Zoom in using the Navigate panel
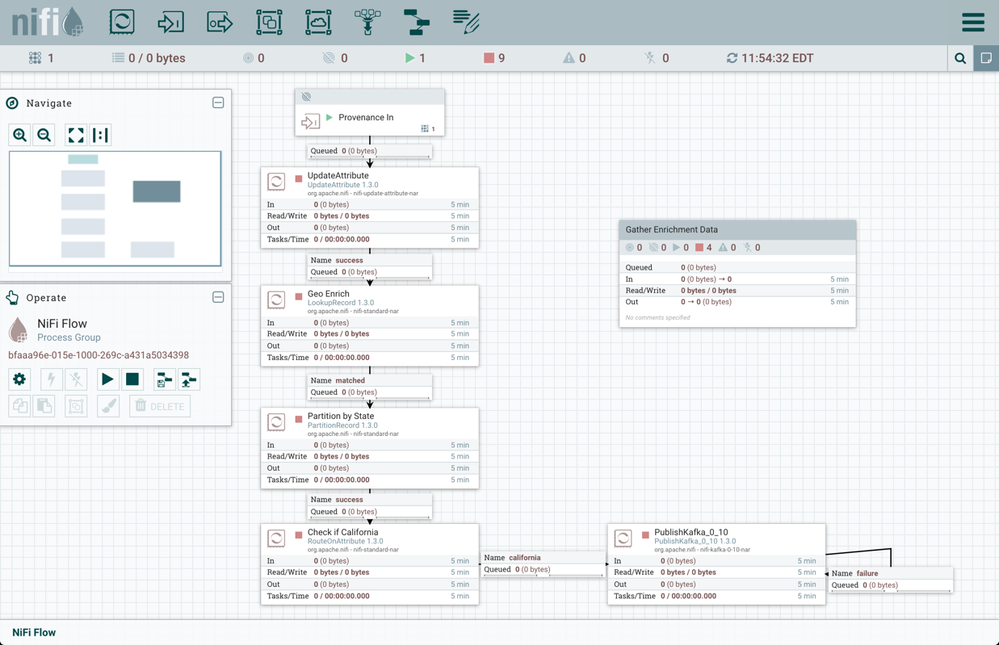999x645 pixels. (20, 135)
